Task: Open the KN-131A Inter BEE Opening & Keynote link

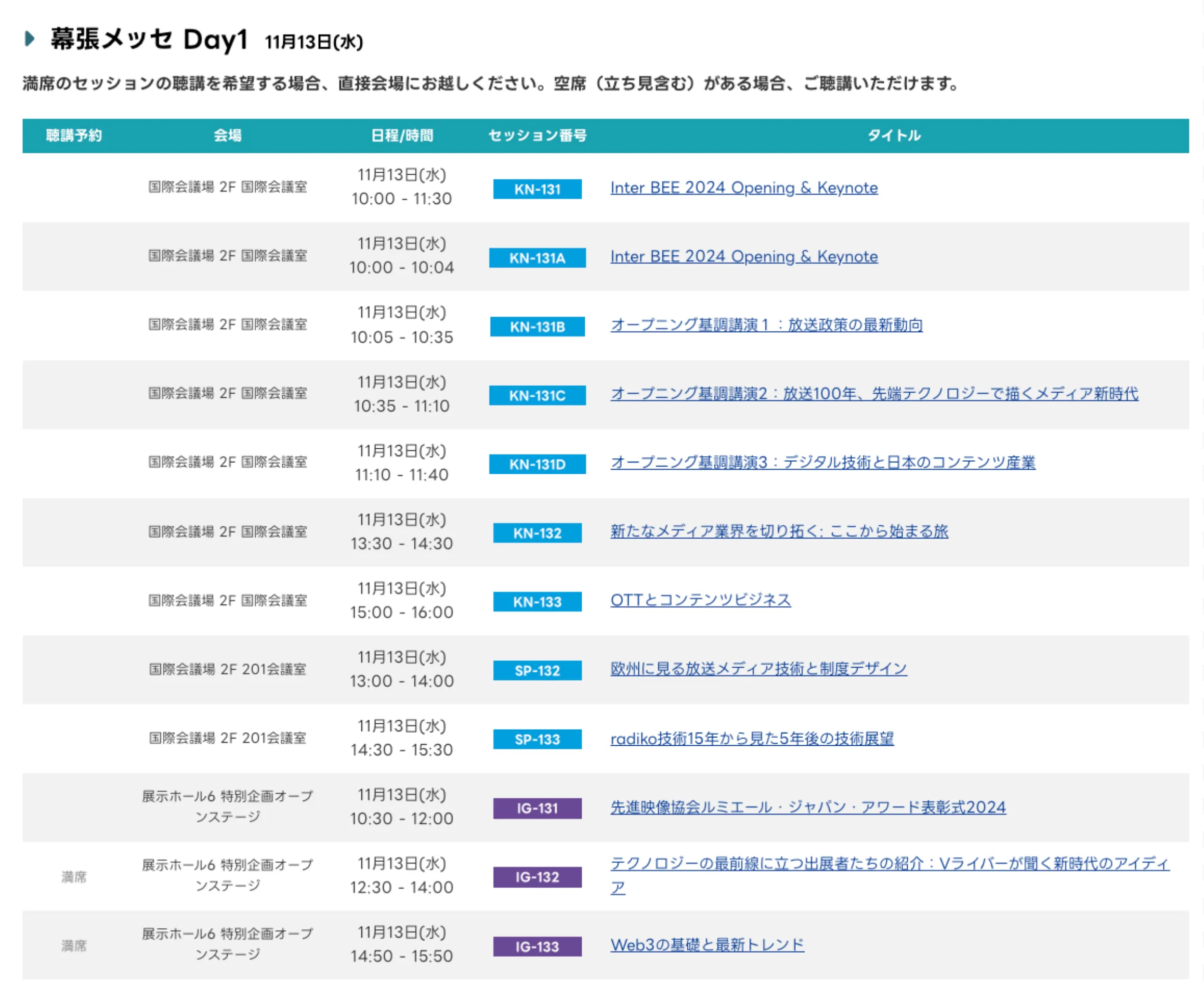Action: 743,257
